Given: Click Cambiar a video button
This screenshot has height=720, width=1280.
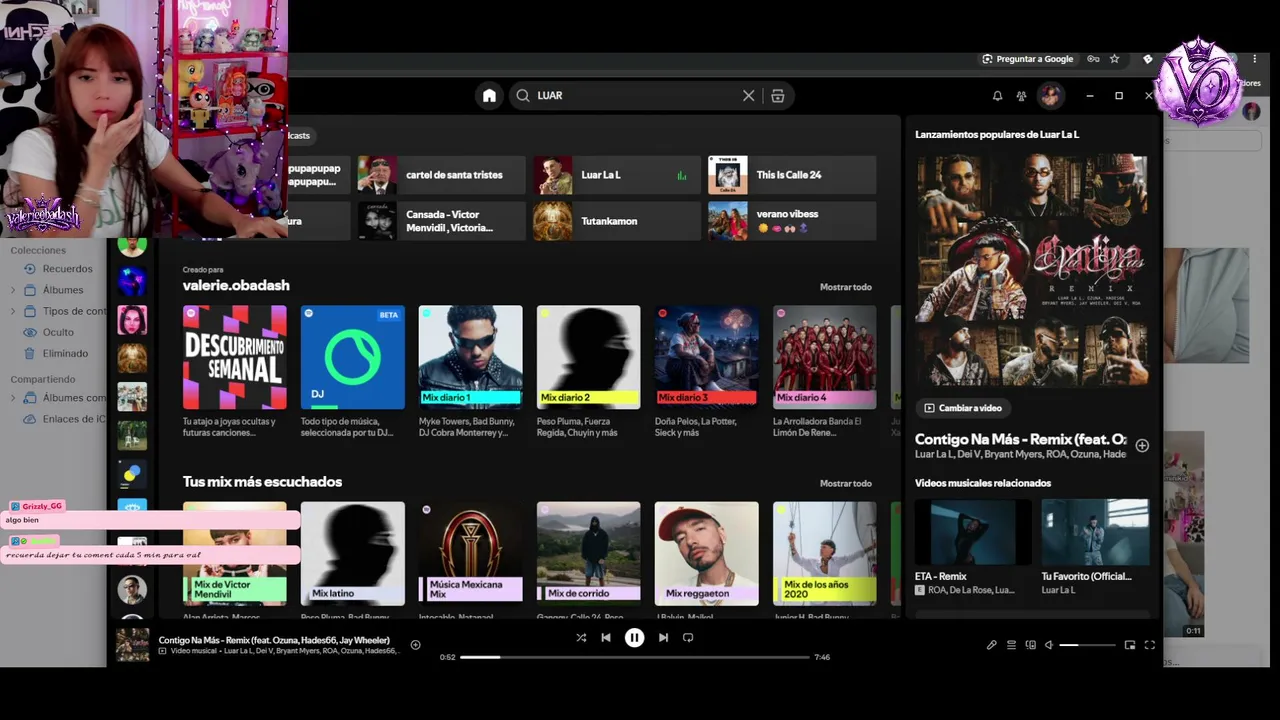Looking at the screenshot, I should click(963, 408).
